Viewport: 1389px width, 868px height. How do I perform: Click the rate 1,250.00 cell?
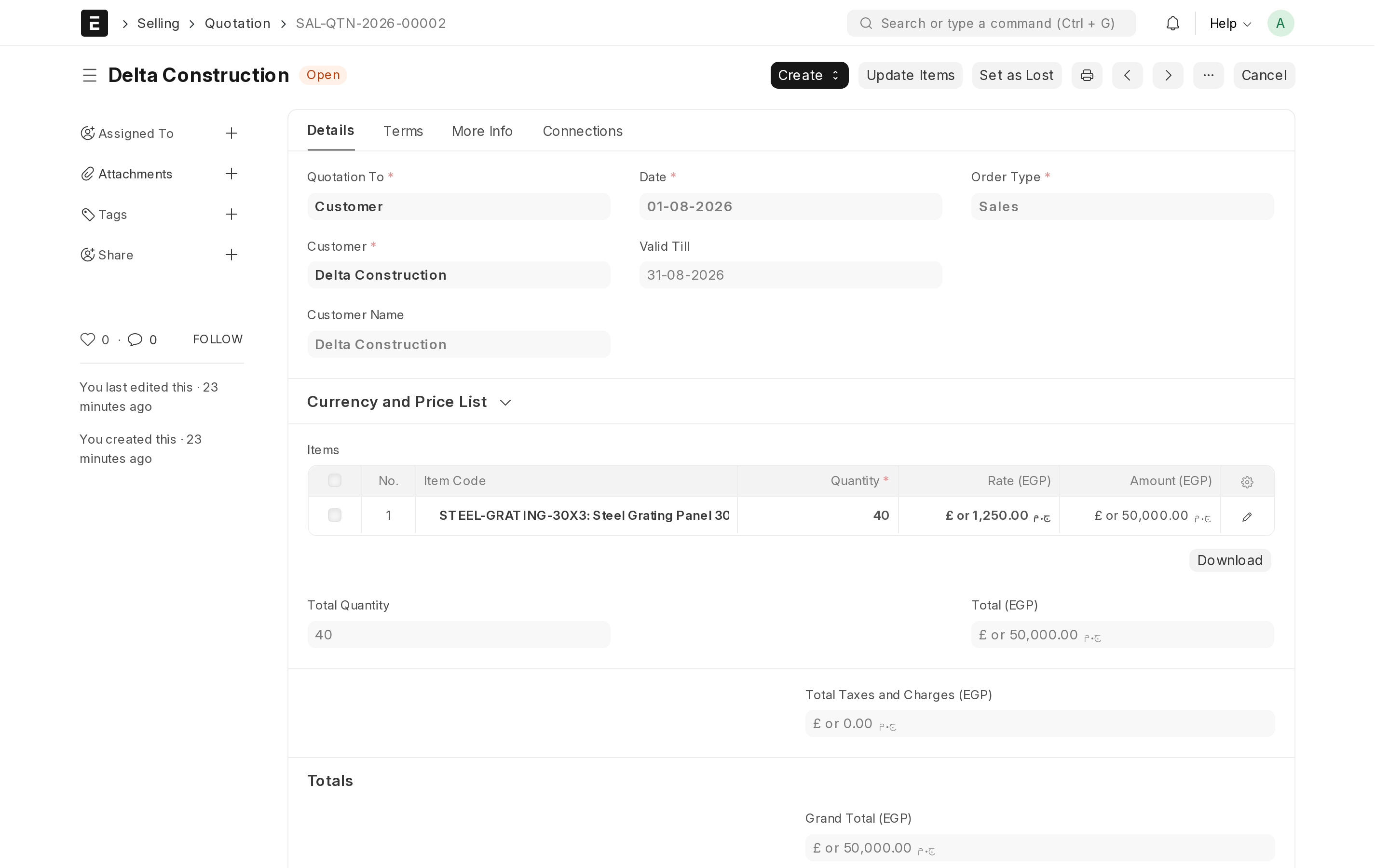click(x=979, y=515)
